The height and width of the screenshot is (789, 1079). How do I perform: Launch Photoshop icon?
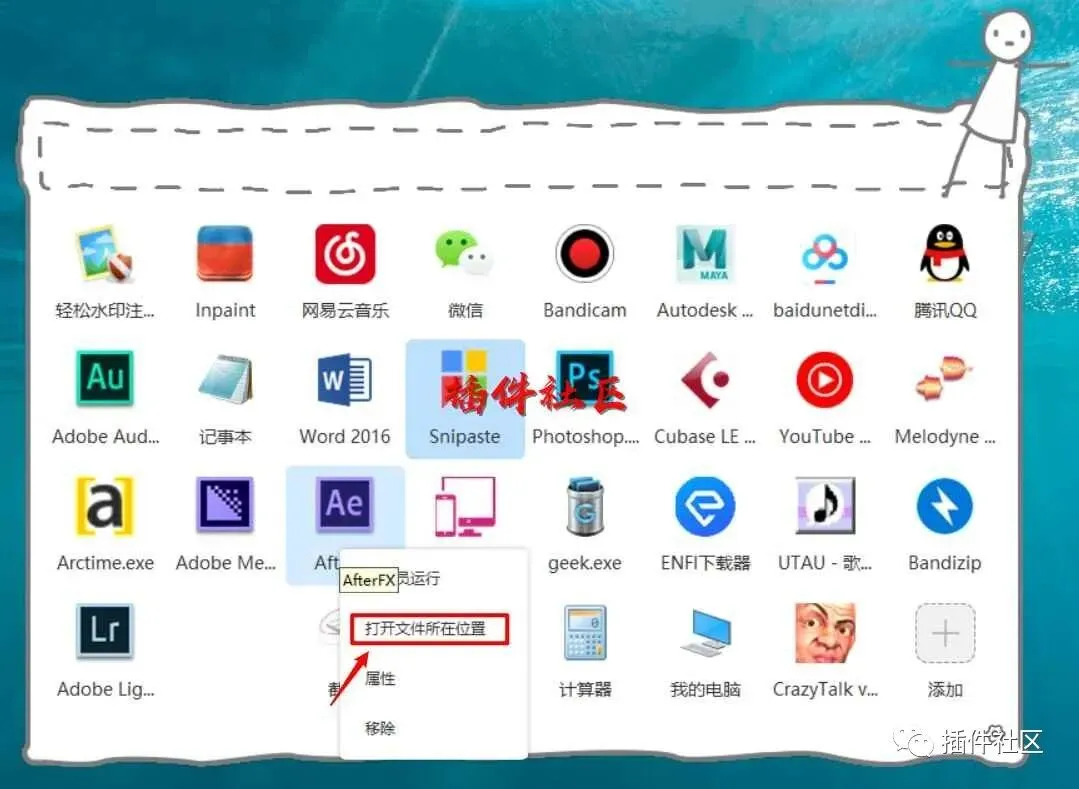584,379
